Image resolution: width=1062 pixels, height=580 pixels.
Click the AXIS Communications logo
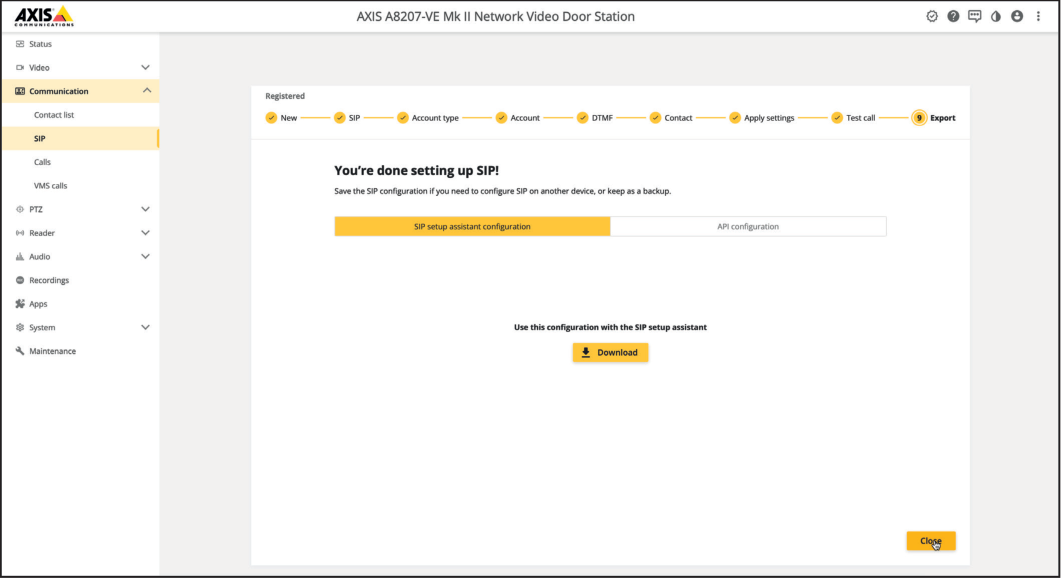(x=45, y=16)
